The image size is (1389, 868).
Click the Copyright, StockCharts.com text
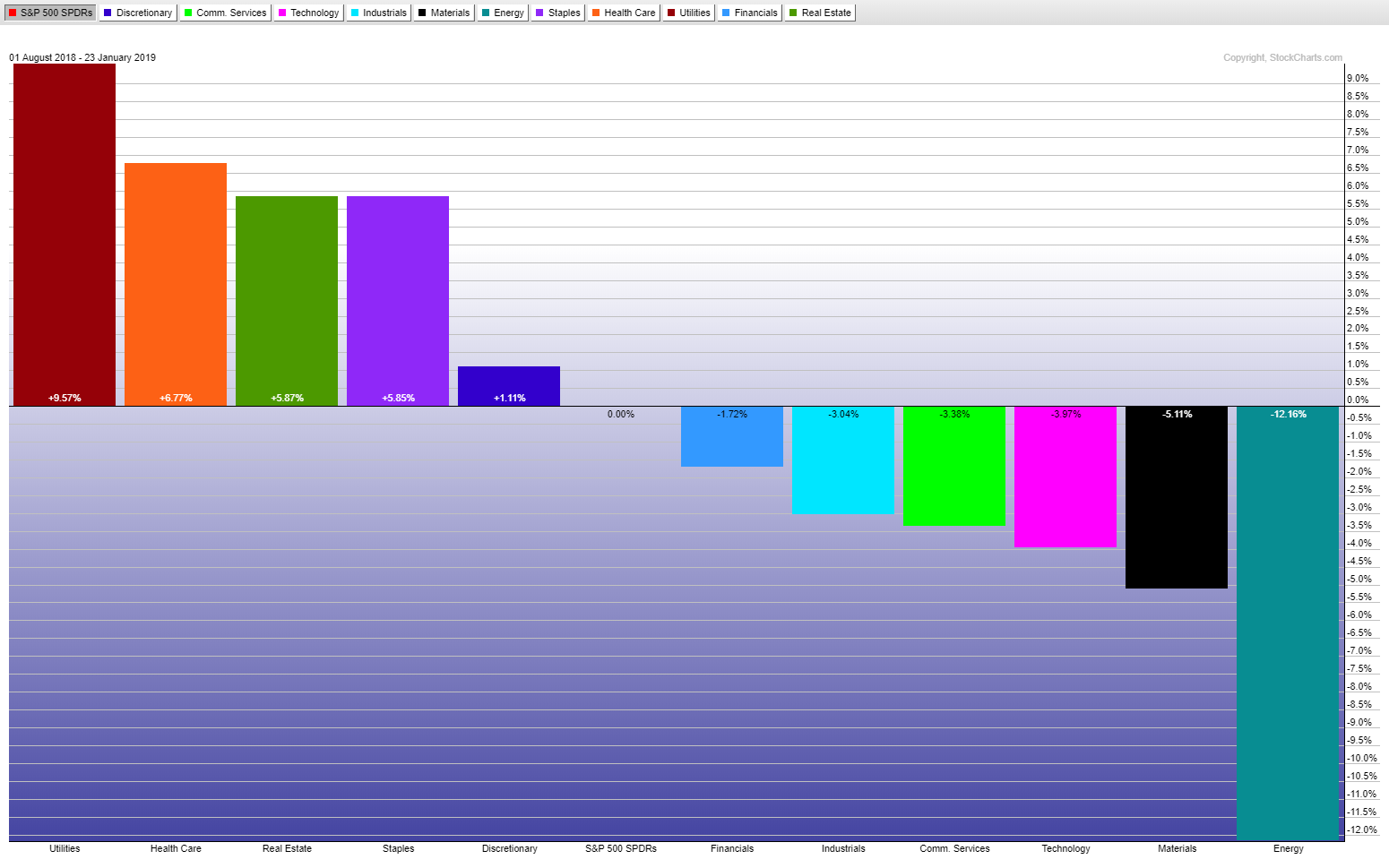(x=1282, y=57)
